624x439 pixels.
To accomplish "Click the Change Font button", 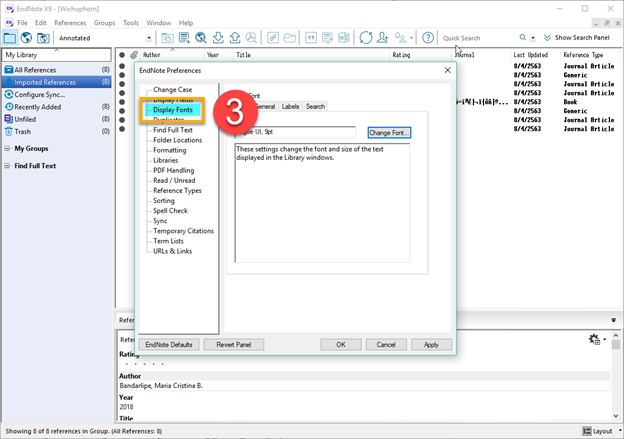I will (389, 132).
